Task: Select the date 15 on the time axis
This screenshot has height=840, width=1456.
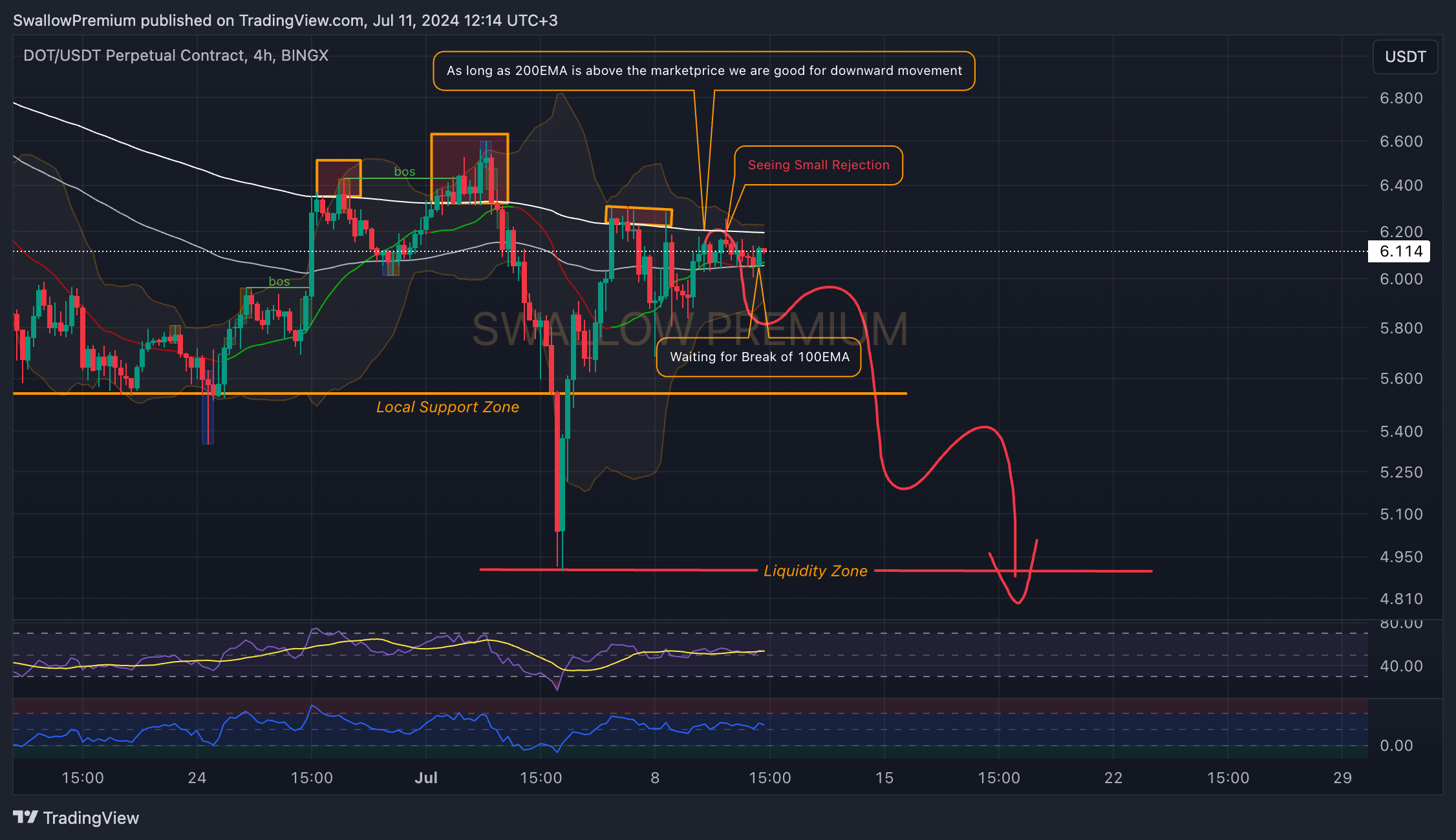Action: (x=884, y=778)
